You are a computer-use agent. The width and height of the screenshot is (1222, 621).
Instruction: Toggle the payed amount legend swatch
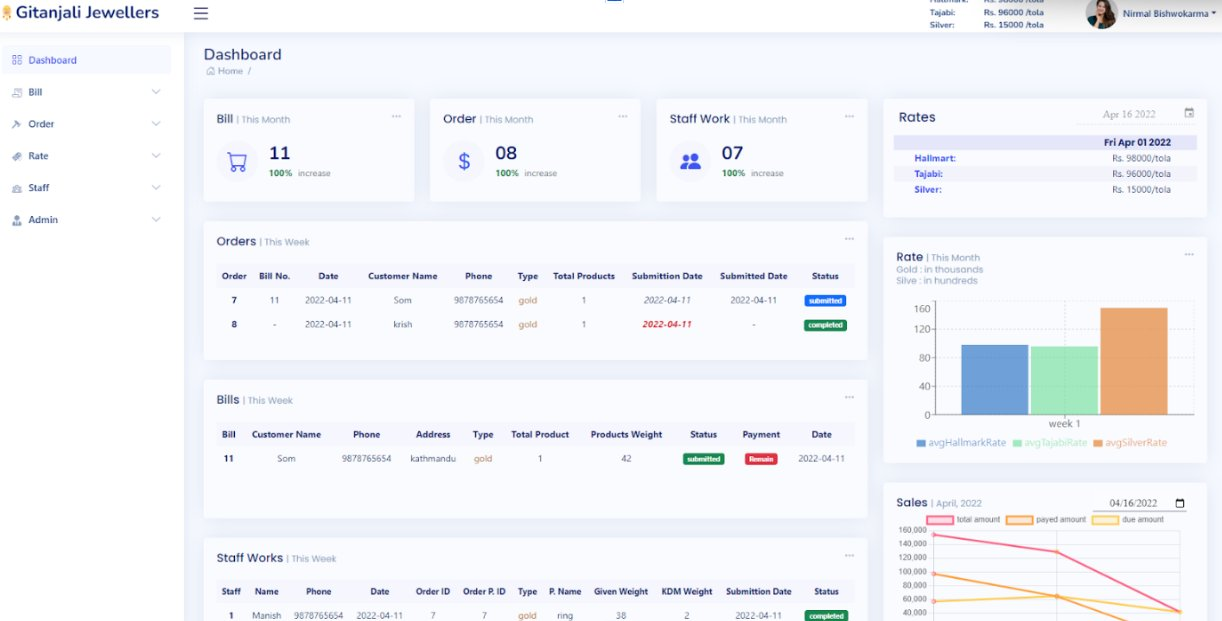(1019, 520)
